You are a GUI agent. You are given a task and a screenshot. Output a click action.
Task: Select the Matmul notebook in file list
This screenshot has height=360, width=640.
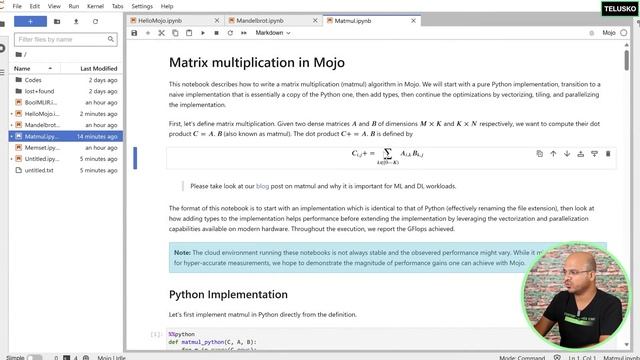66,136
